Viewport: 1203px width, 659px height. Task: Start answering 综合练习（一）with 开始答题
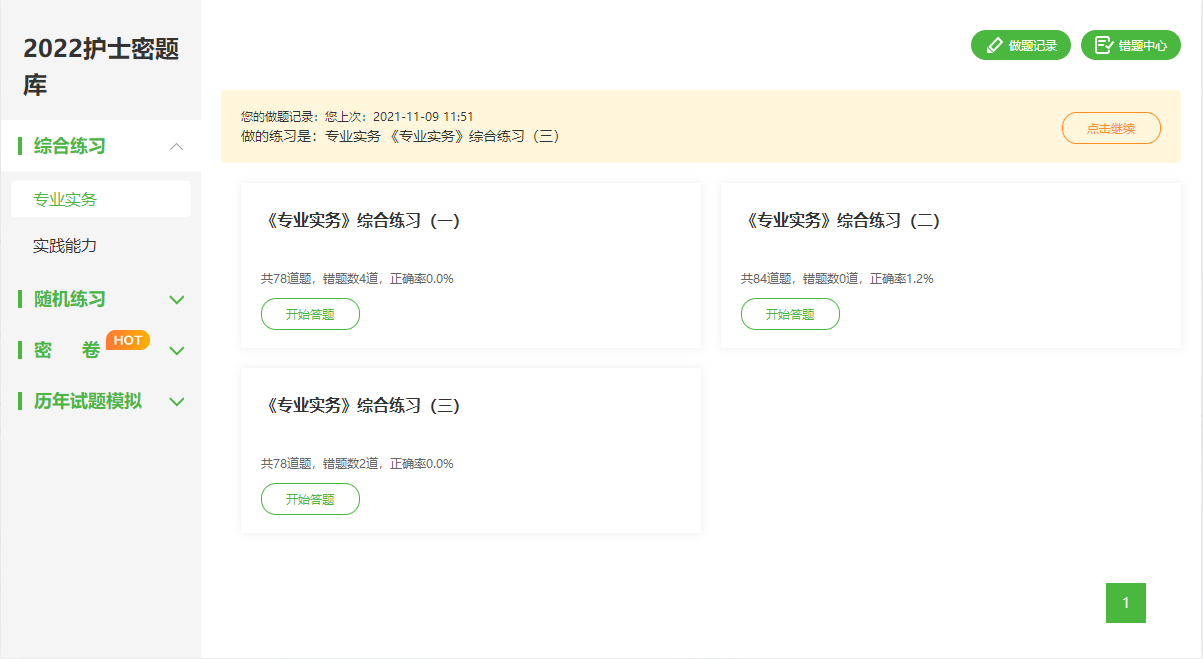(x=310, y=314)
